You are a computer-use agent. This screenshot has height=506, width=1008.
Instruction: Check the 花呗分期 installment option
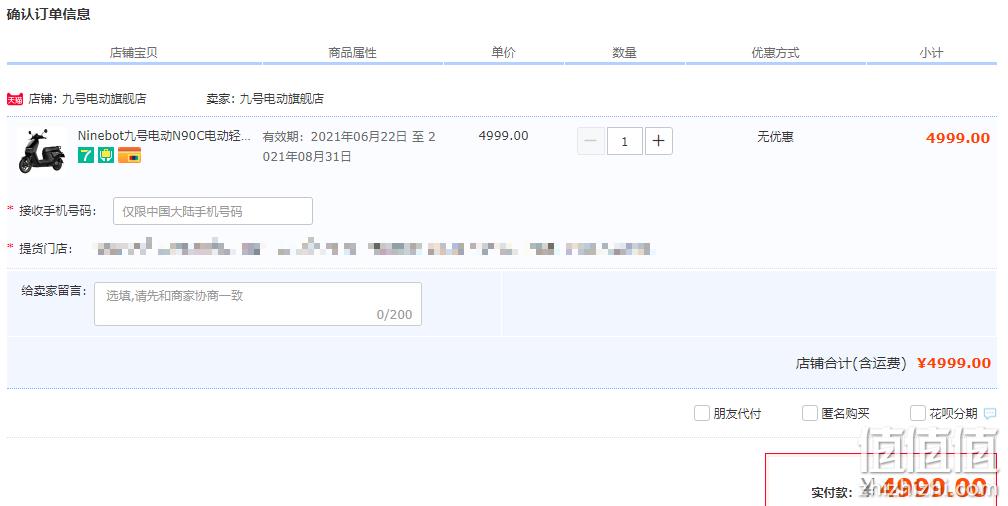pyautogui.click(x=917, y=413)
